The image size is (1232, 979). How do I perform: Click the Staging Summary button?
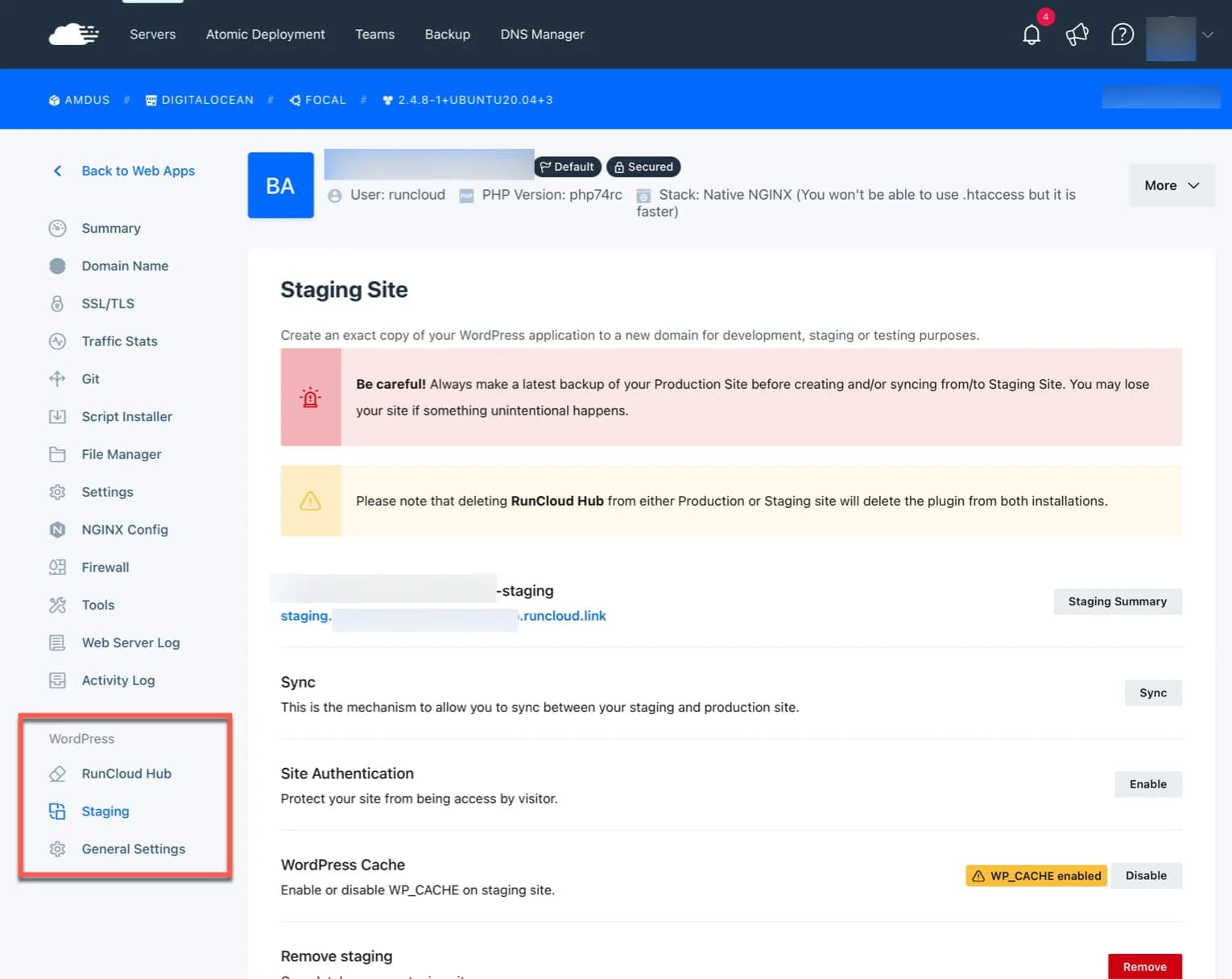click(1117, 601)
